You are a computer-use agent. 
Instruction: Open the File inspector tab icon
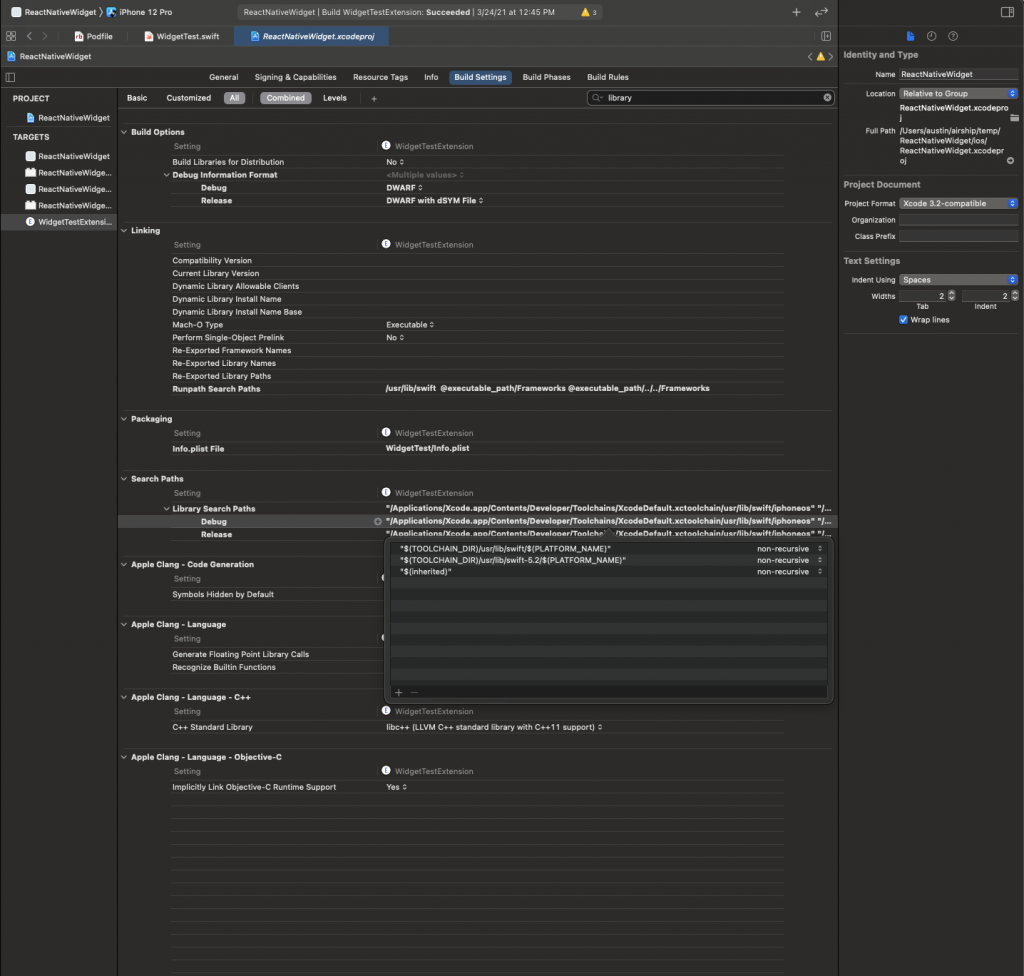pos(910,36)
